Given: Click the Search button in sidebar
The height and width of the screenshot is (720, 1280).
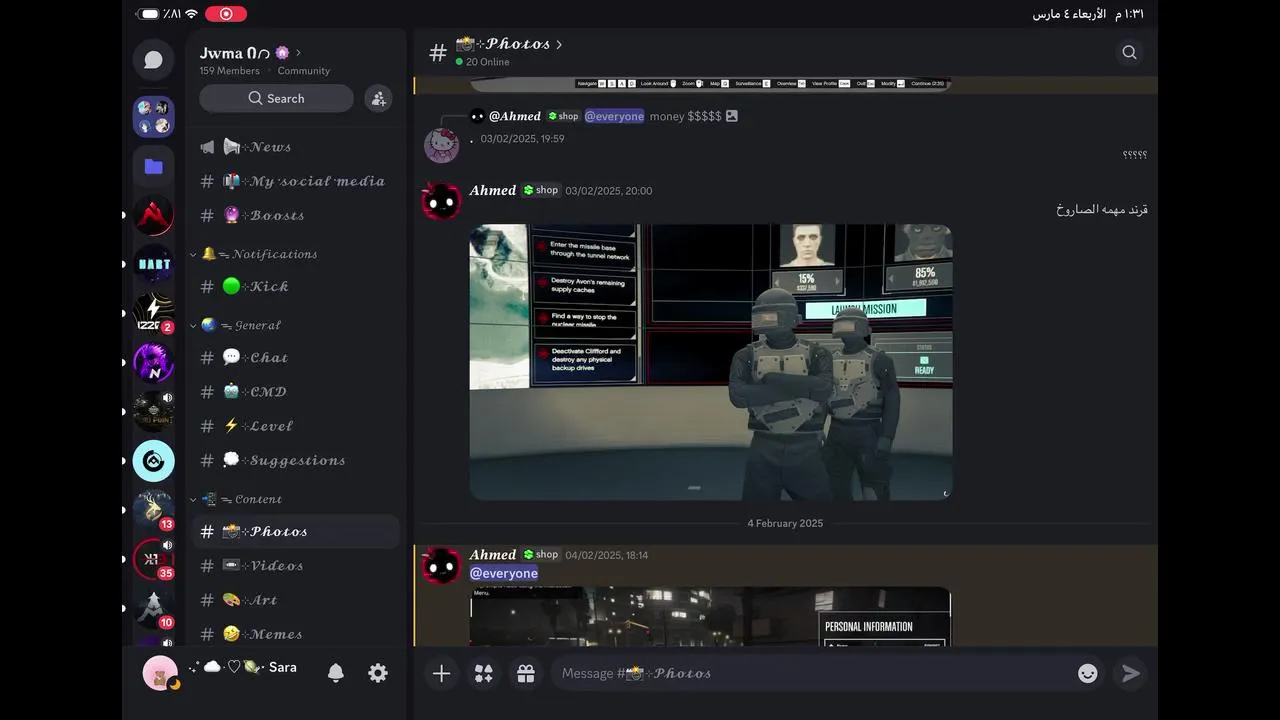Looking at the screenshot, I should (276, 98).
